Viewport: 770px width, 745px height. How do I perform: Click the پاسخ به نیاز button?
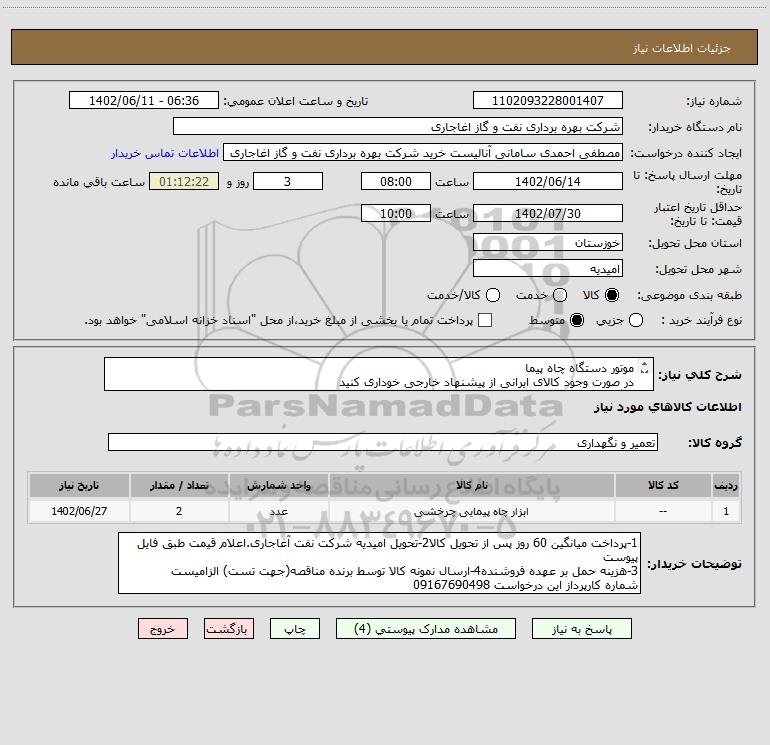pos(581,629)
